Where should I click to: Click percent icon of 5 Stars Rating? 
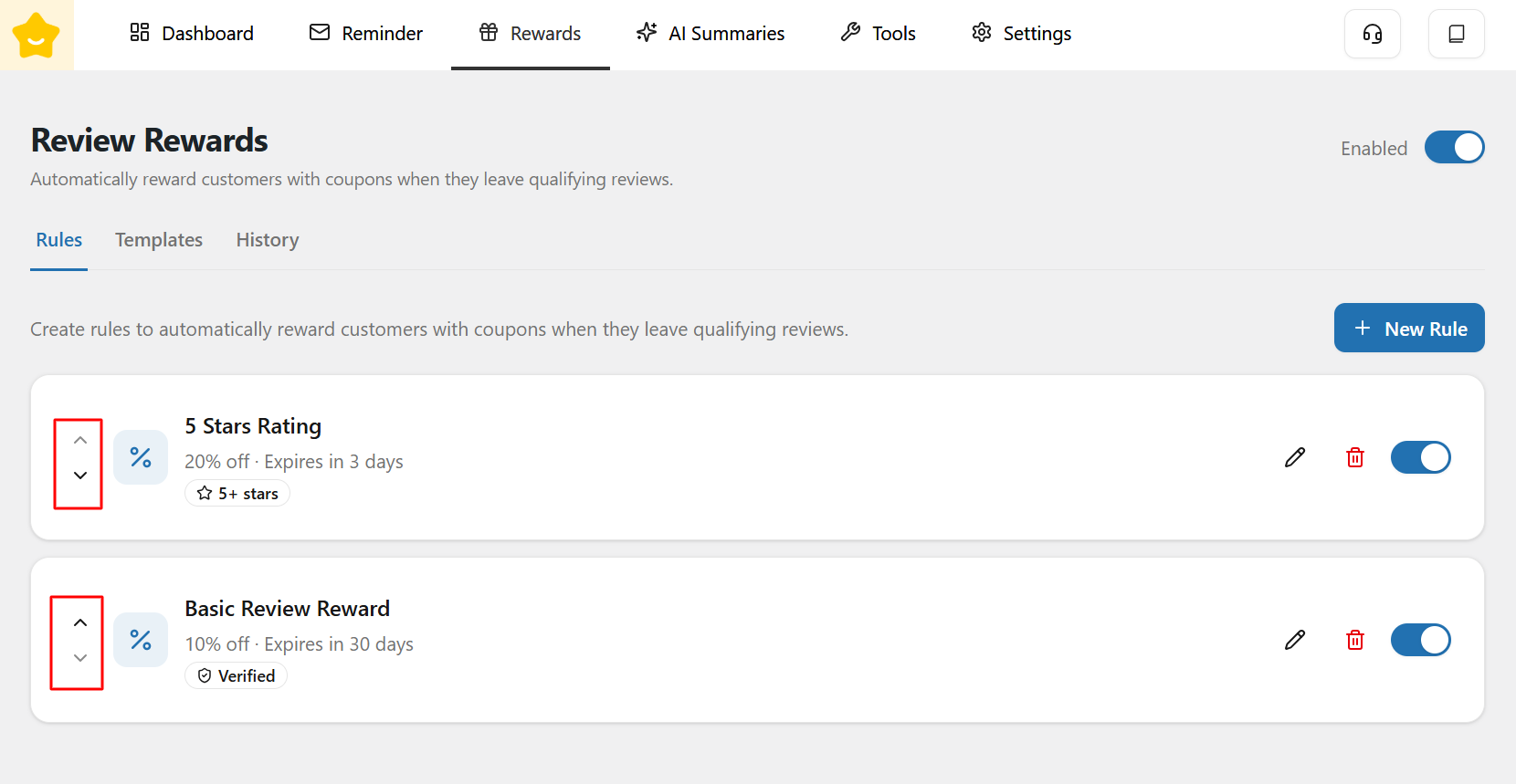[141, 457]
